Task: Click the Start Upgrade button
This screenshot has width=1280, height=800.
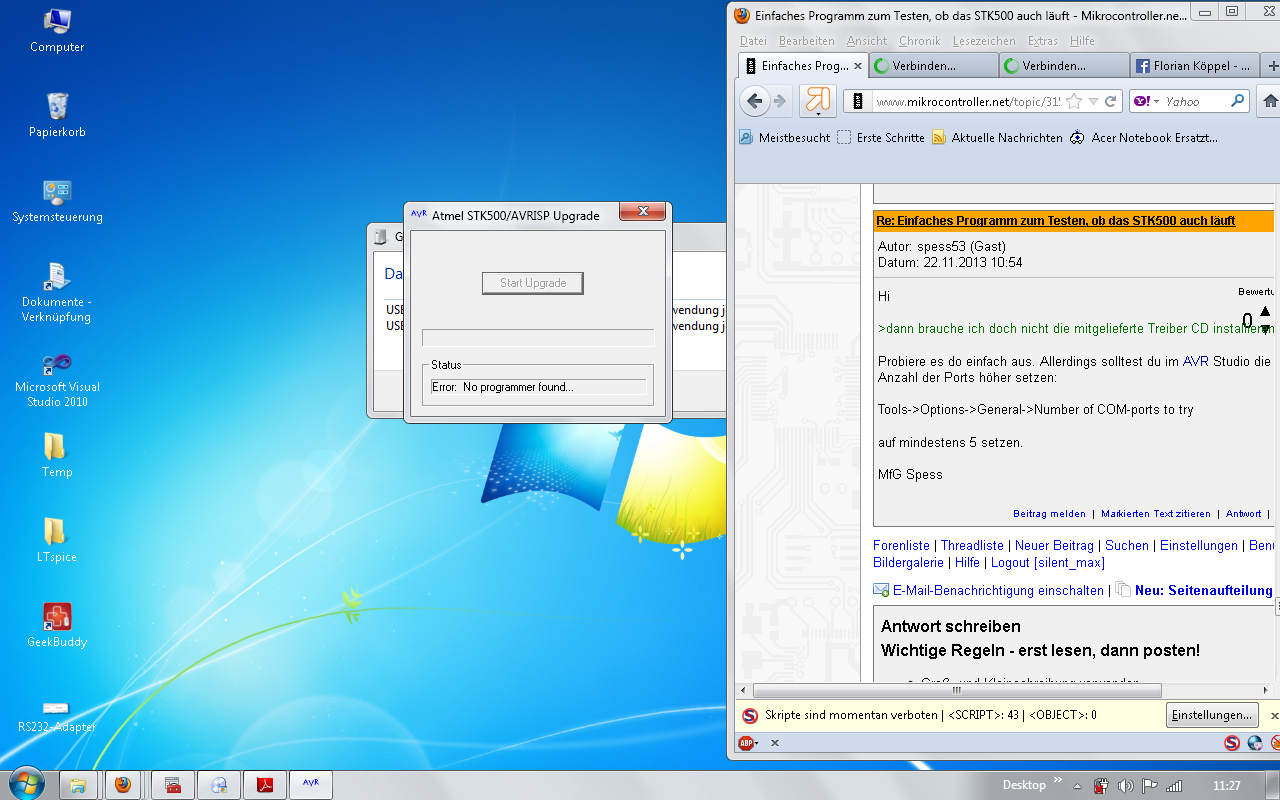Action: click(533, 283)
